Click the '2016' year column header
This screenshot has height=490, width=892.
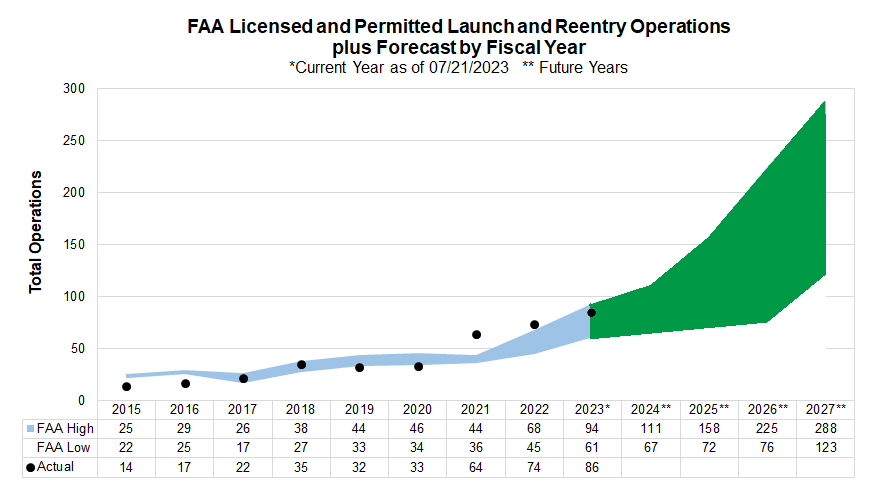click(x=184, y=410)
